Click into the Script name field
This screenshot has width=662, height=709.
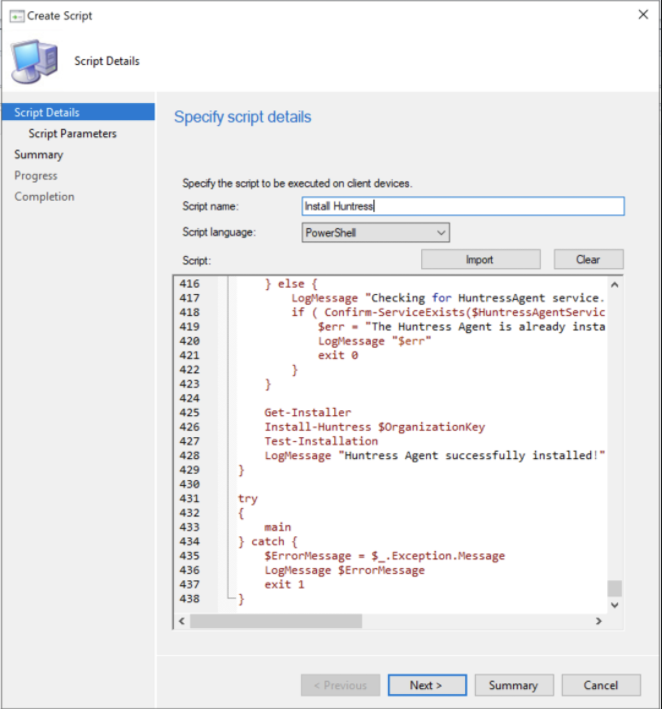[463, 206]
